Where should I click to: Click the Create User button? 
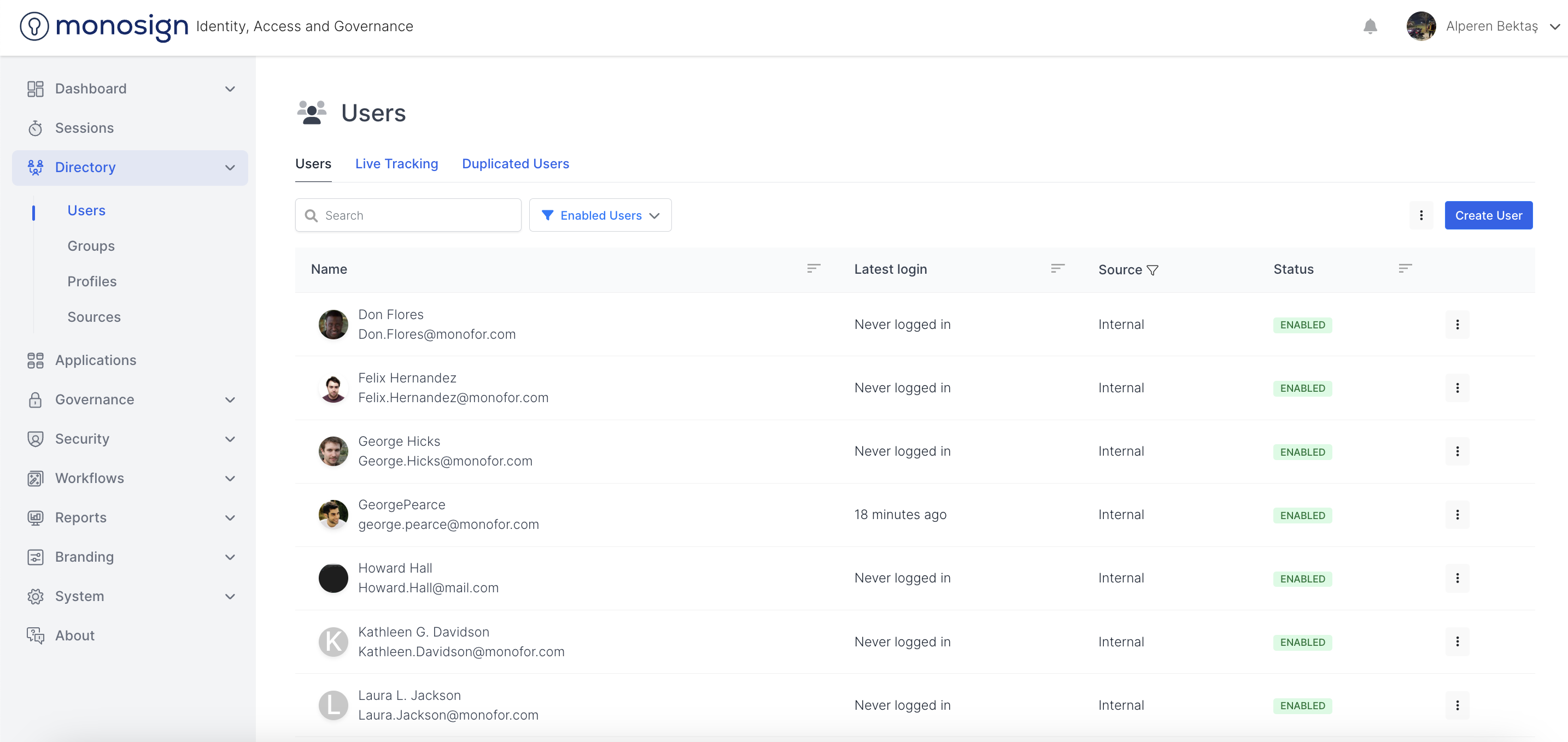[x=1488, y=215]
